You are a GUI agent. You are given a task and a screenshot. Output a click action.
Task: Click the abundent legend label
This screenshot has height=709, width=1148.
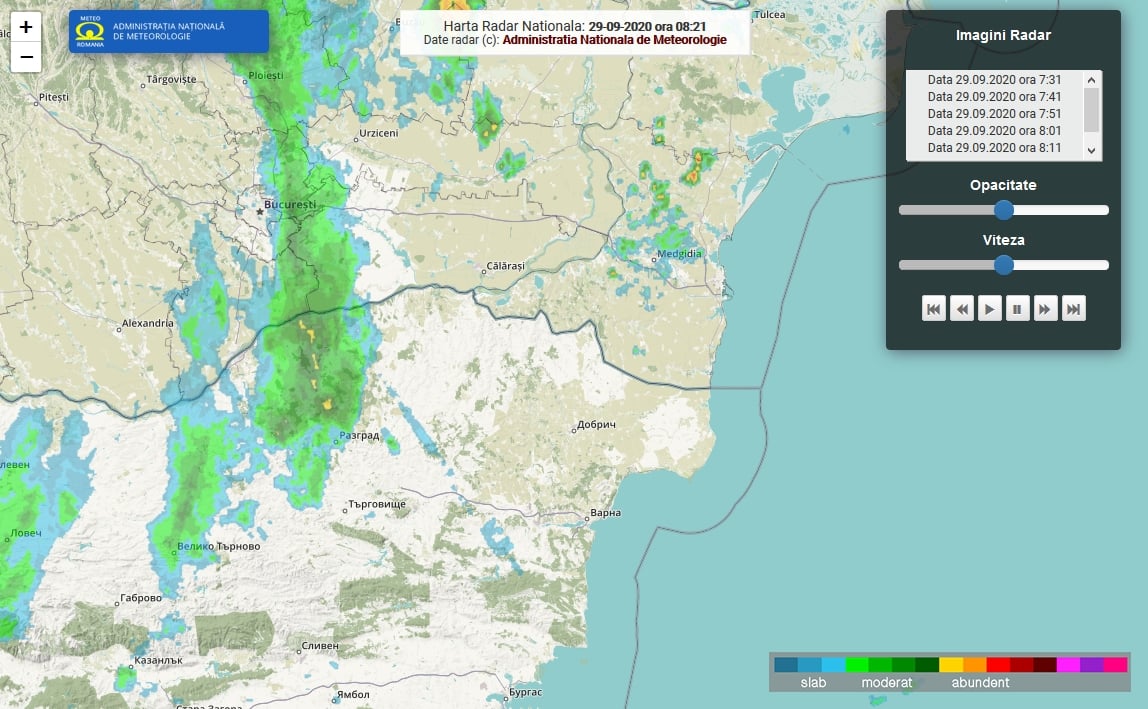tap(980, 683)
